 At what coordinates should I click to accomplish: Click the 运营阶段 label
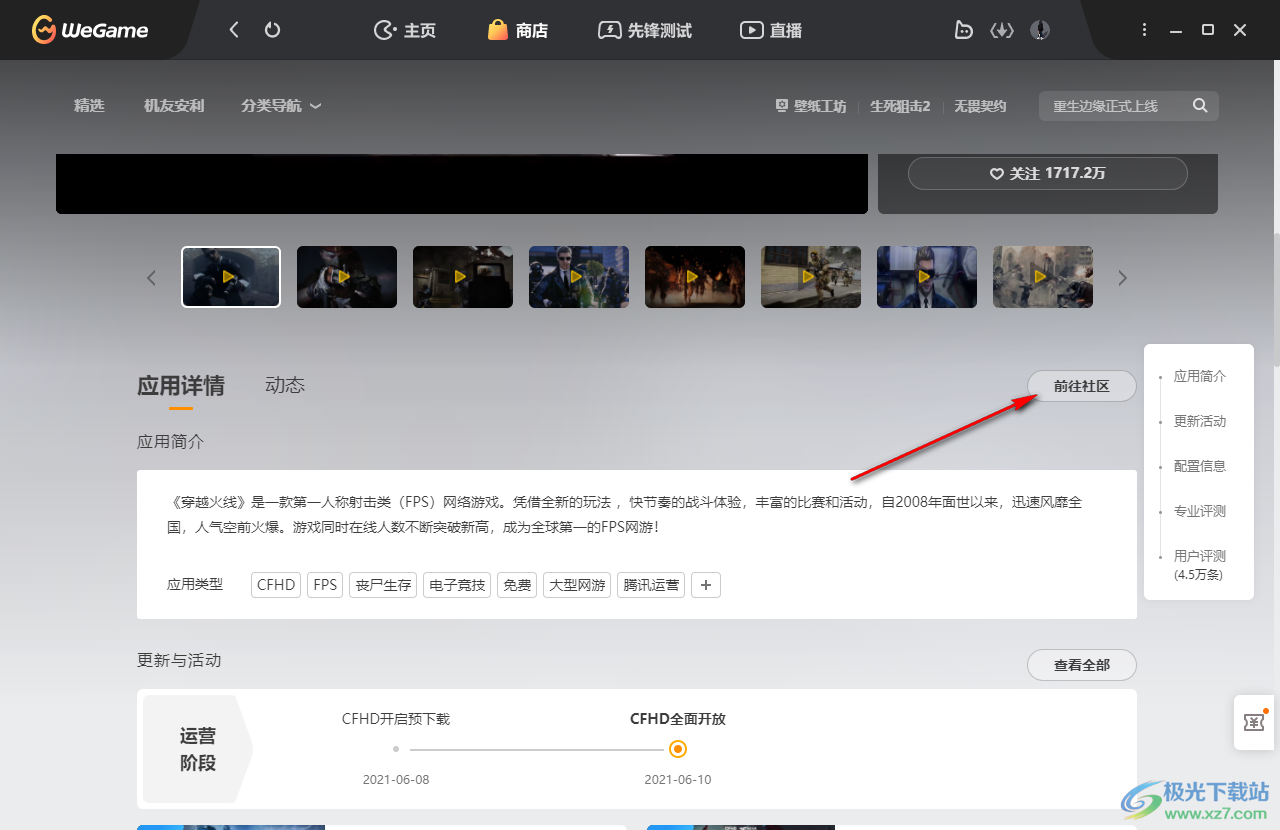[x=198, y=750]
